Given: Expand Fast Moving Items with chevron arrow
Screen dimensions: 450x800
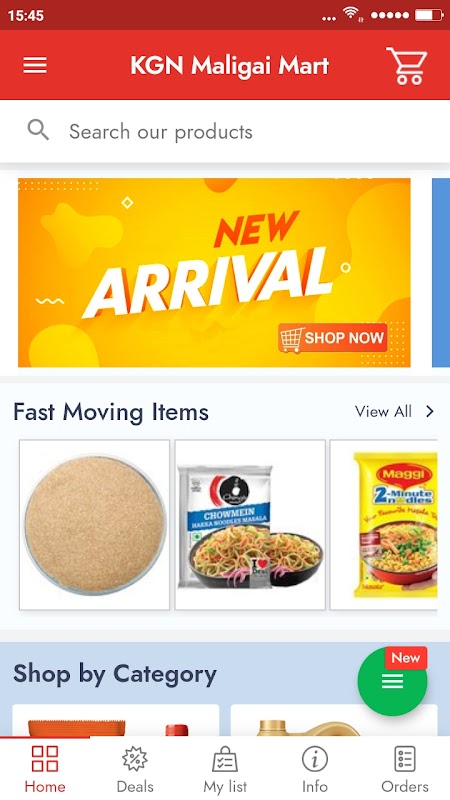Looking at the screenshot, I should 430,411.
